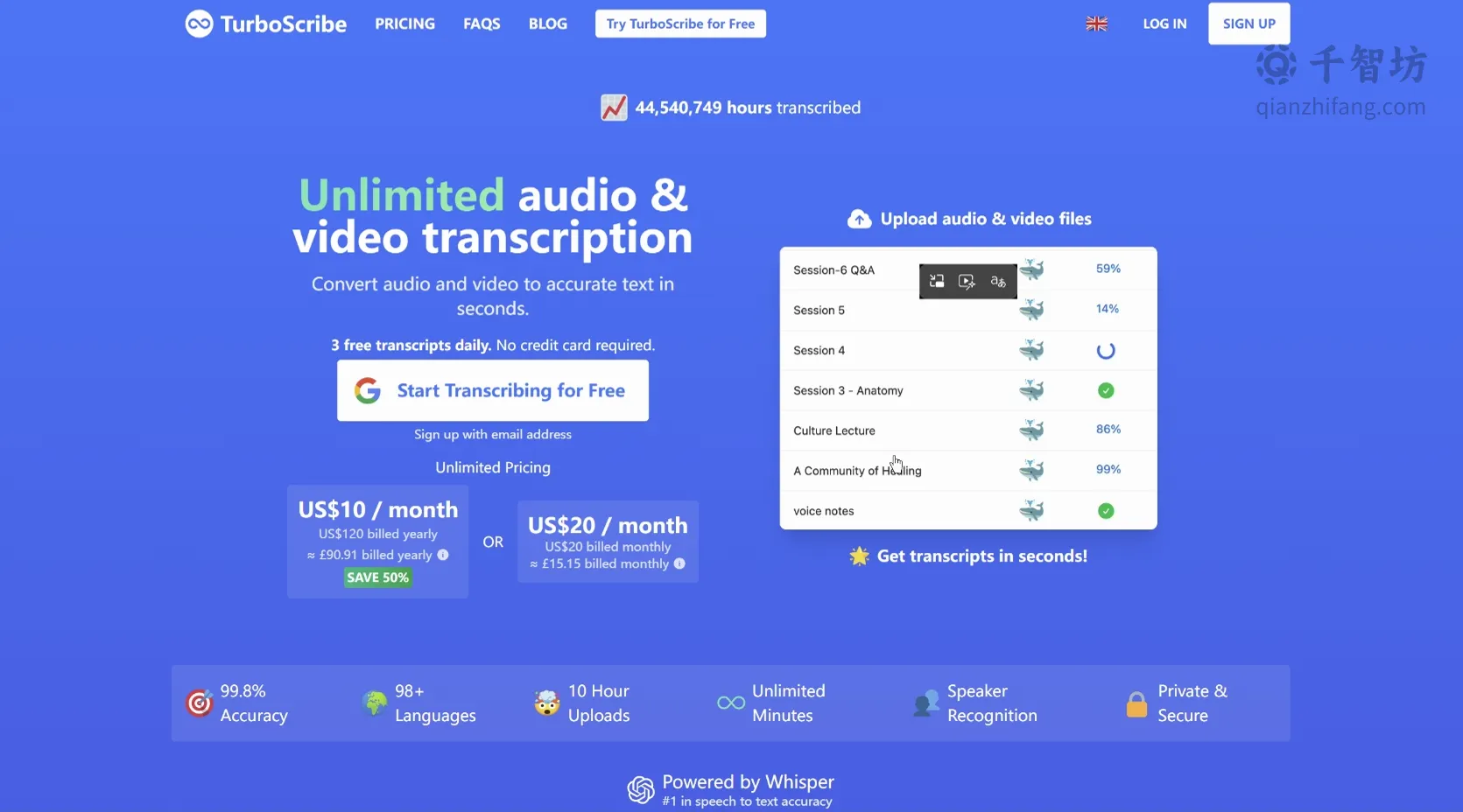
Task: Click the Speaker Recognition feature text
Action: [992, 703]
